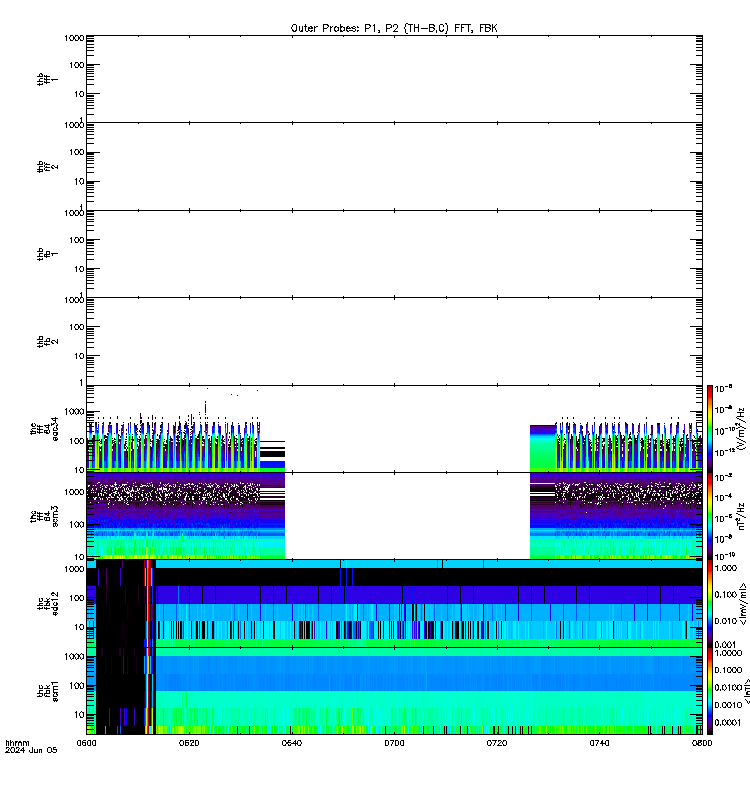Click the "10" tick label on thb fb 2 axis
The height and width of the screenshot is (800, 750).
click(79, 356)
